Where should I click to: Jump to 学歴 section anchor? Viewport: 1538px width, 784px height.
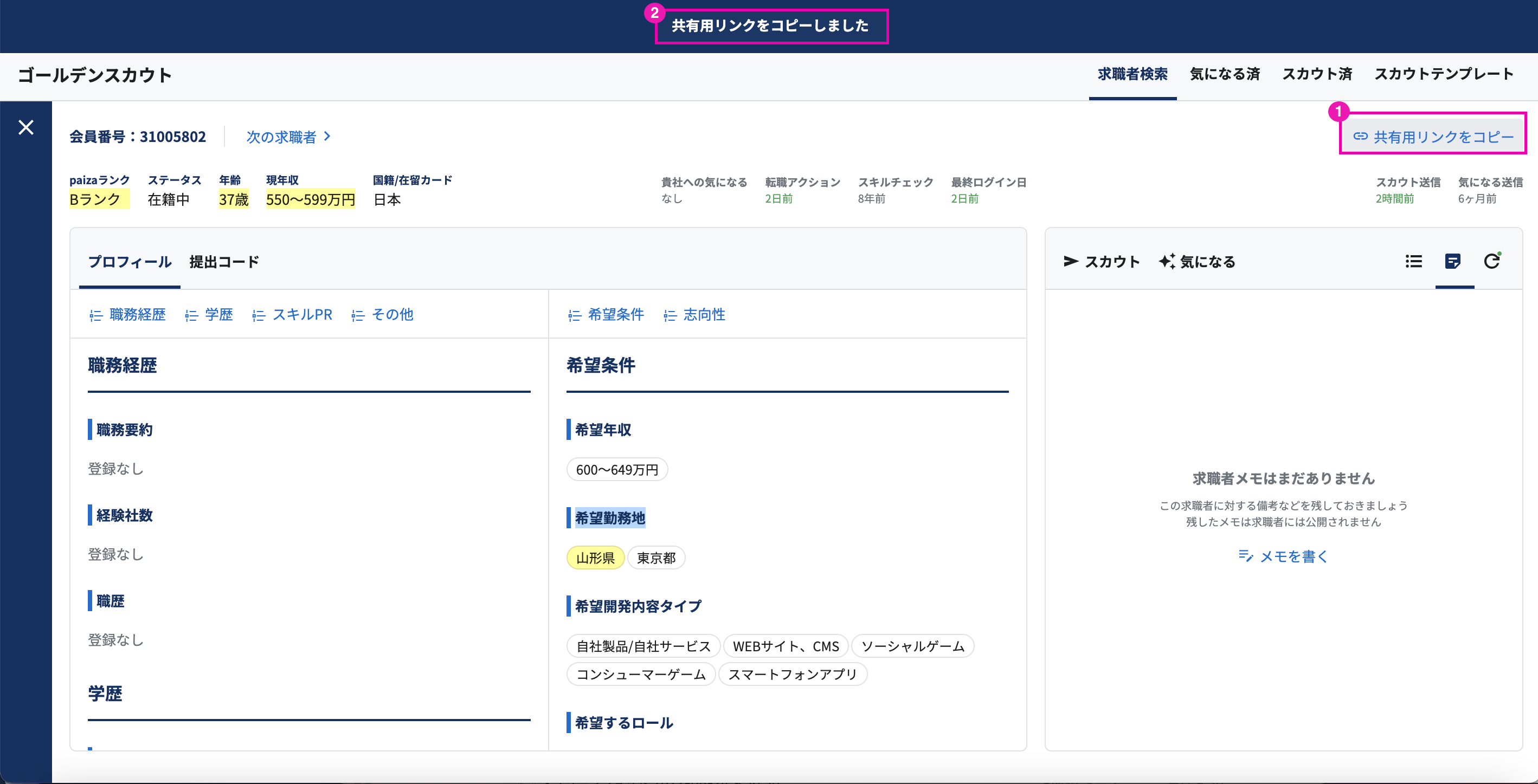coord(209,314)
